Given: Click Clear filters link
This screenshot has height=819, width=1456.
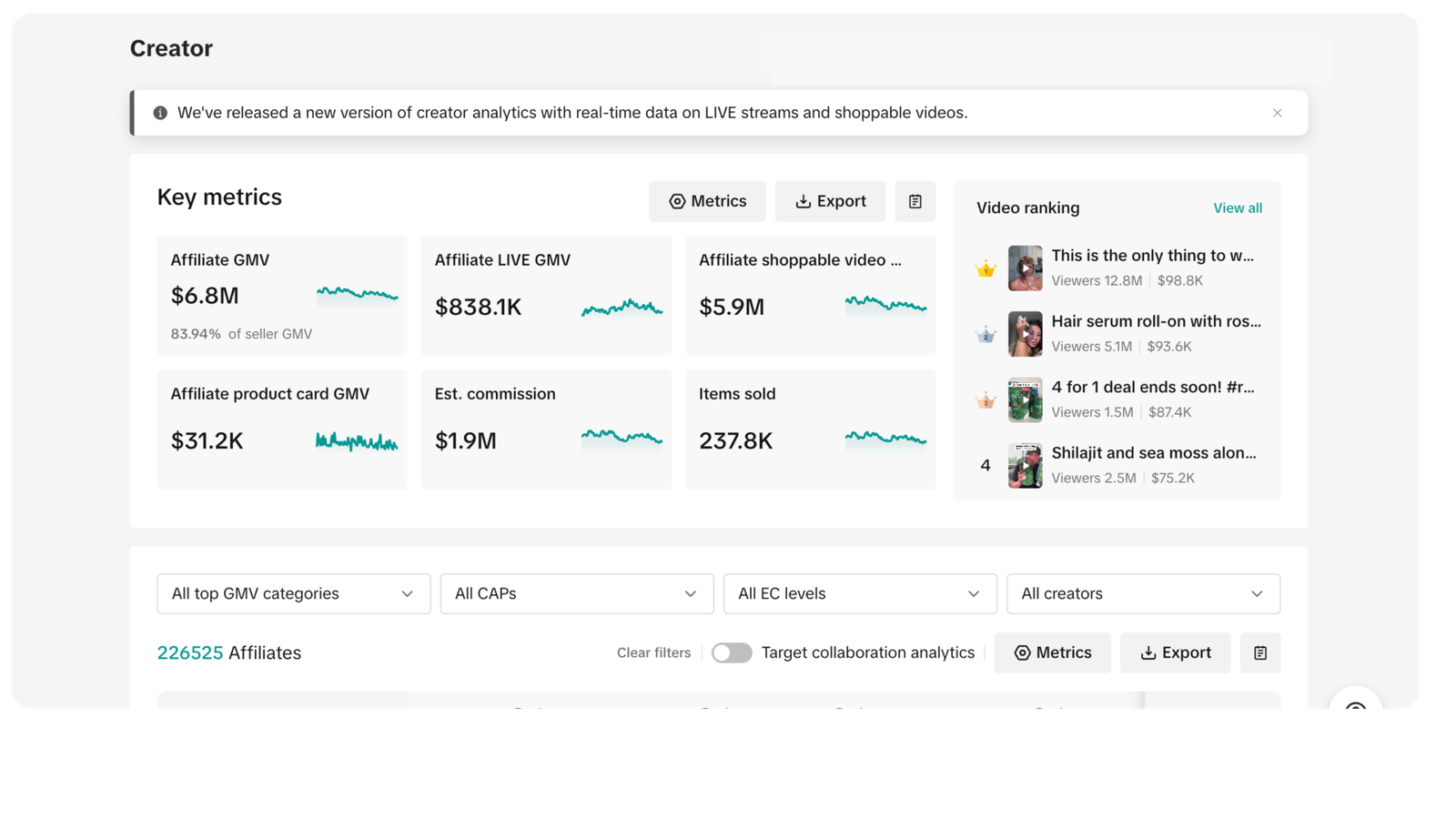Looking at the screenshot, I should (653, 652).
